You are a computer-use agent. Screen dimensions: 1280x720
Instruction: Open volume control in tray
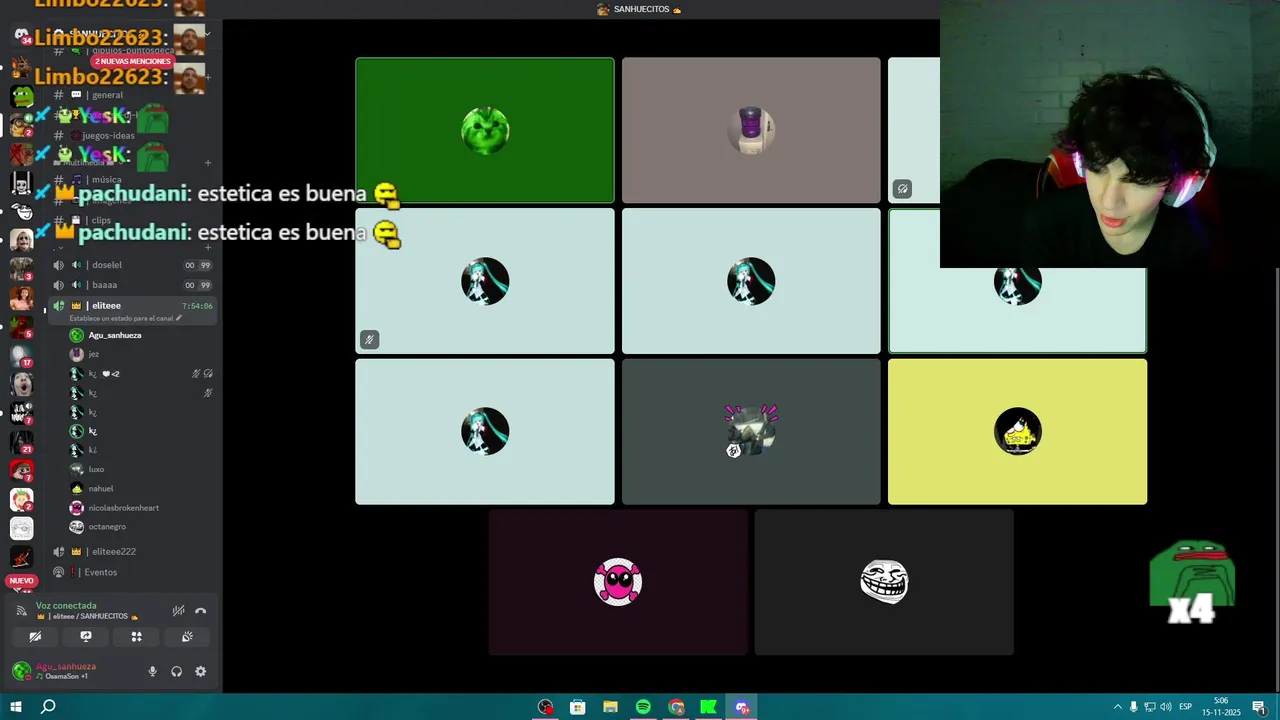(x=1166, y=707)
